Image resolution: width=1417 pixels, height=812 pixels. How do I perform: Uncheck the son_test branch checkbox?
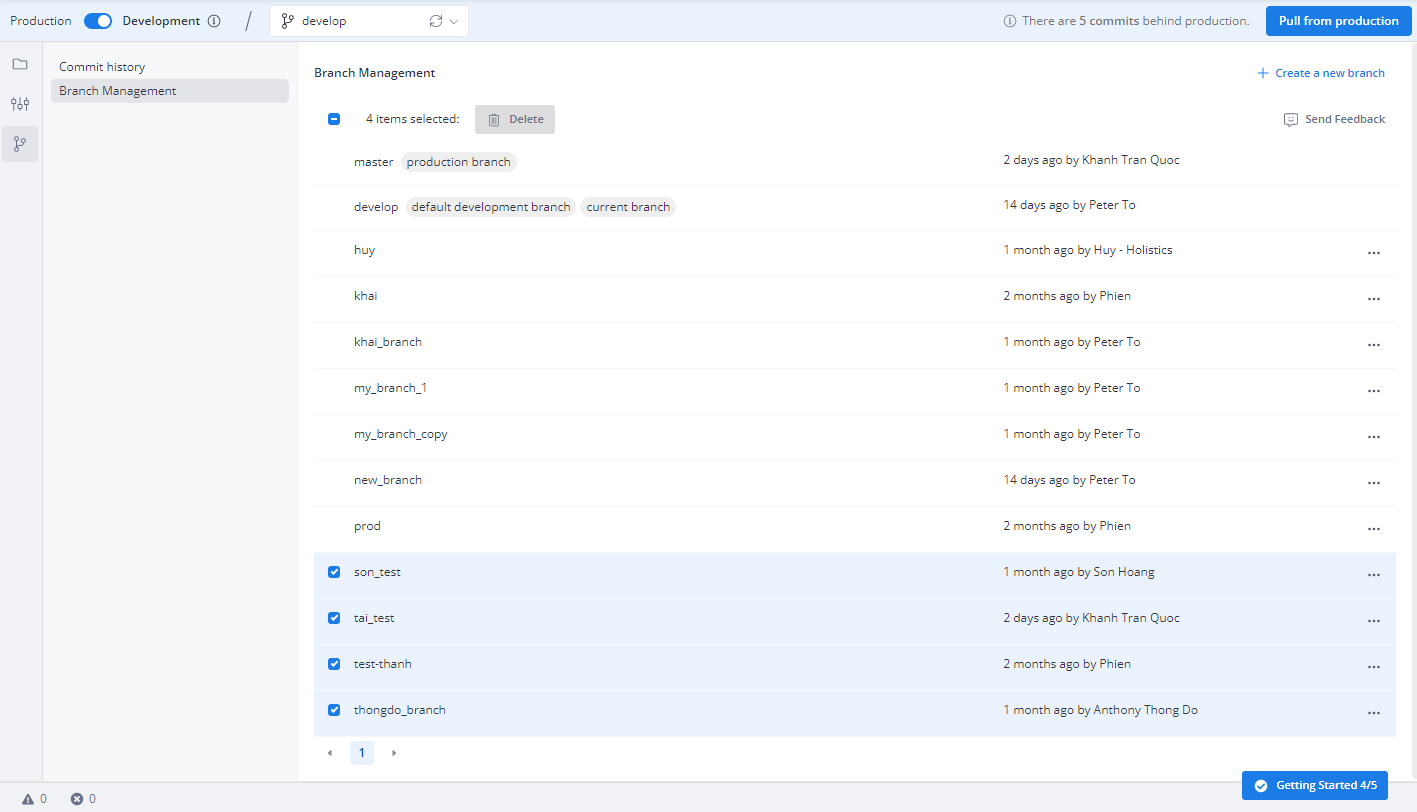click(333, 572)
